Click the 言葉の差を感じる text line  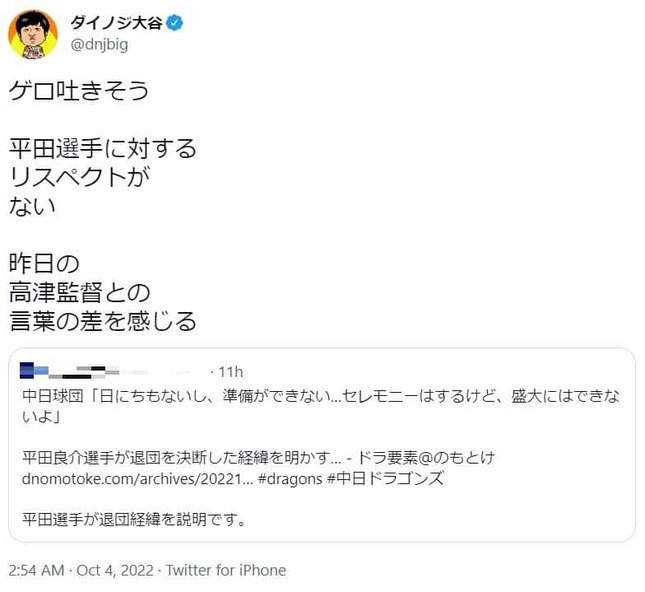pyautogui.click(x=102, y=321)
